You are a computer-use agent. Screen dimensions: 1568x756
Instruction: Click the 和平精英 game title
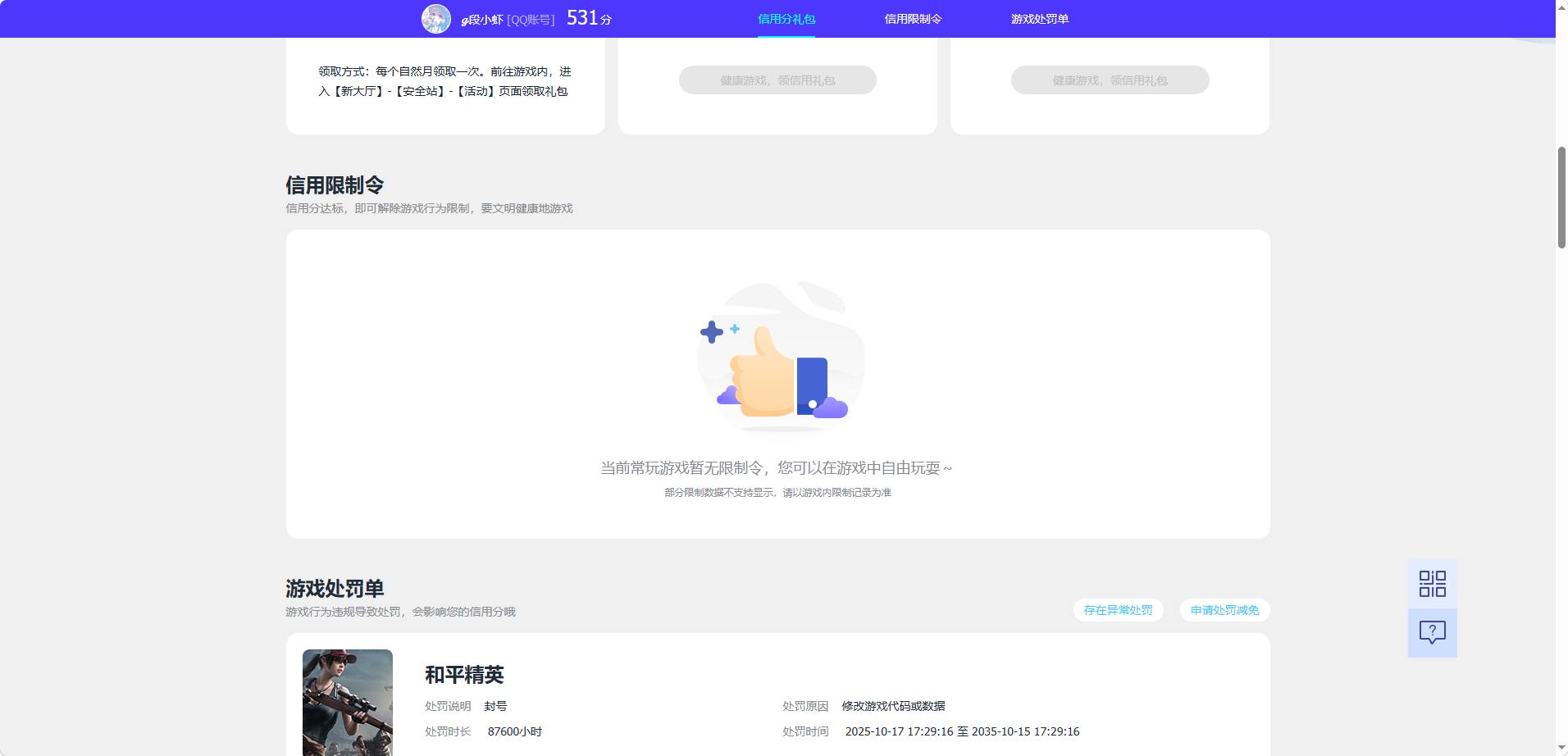pos(464,675)
